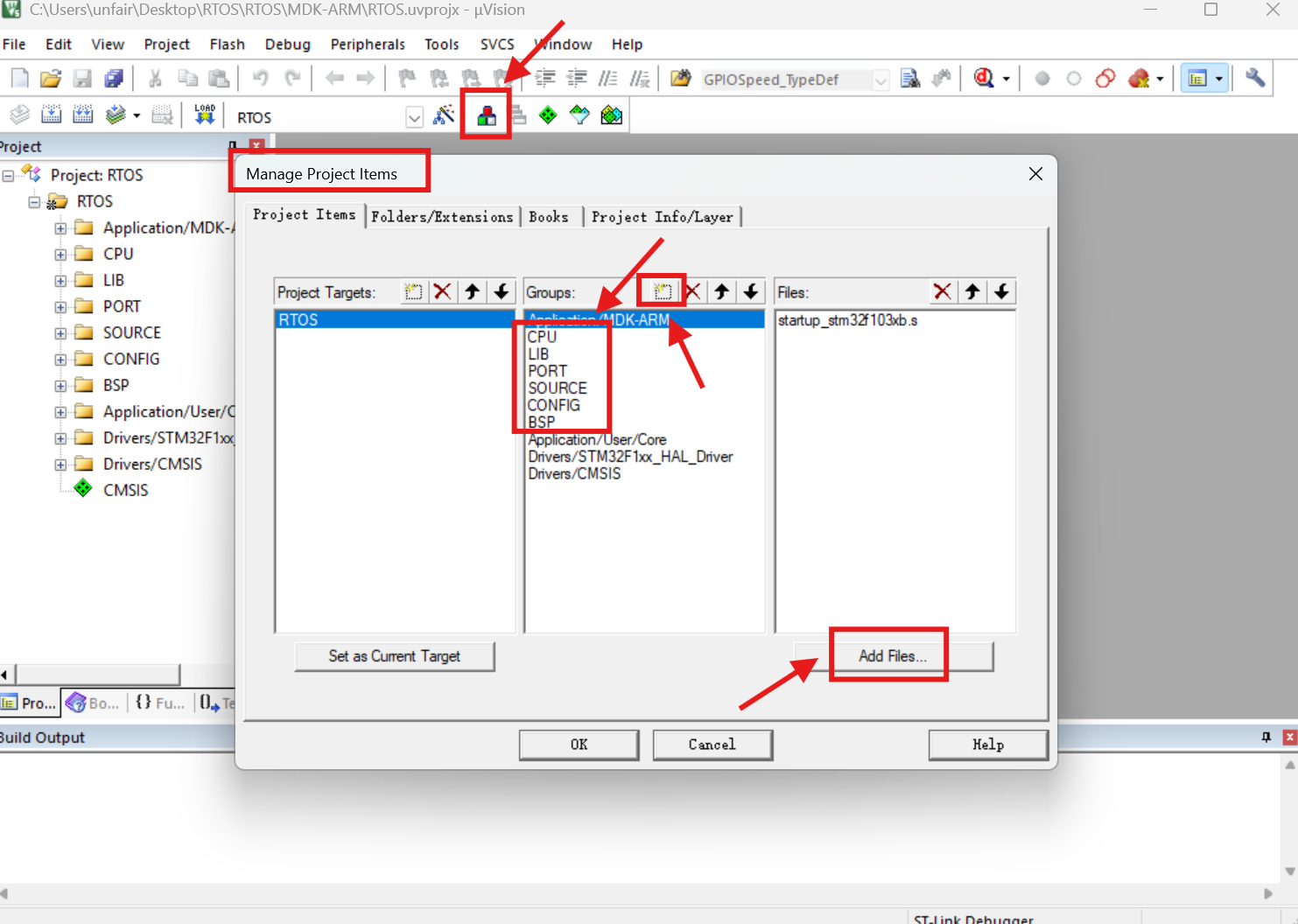The image size is (1298, 924).
Task: Cut selection with scissors icon
Action: click(x=155, y=79)
